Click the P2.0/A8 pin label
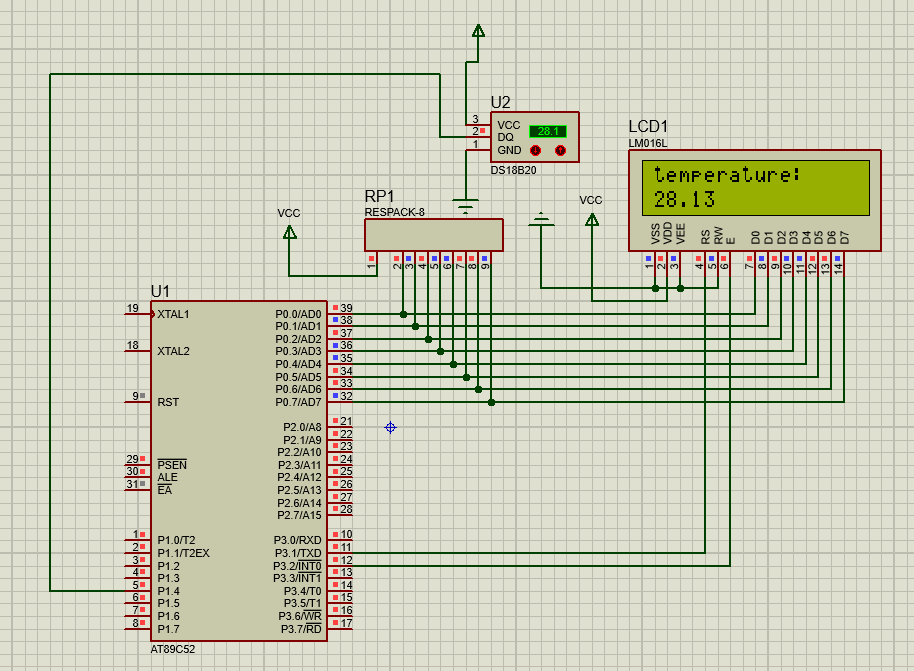This screenshot has height=671, width=914. click(x=302, y=427)
